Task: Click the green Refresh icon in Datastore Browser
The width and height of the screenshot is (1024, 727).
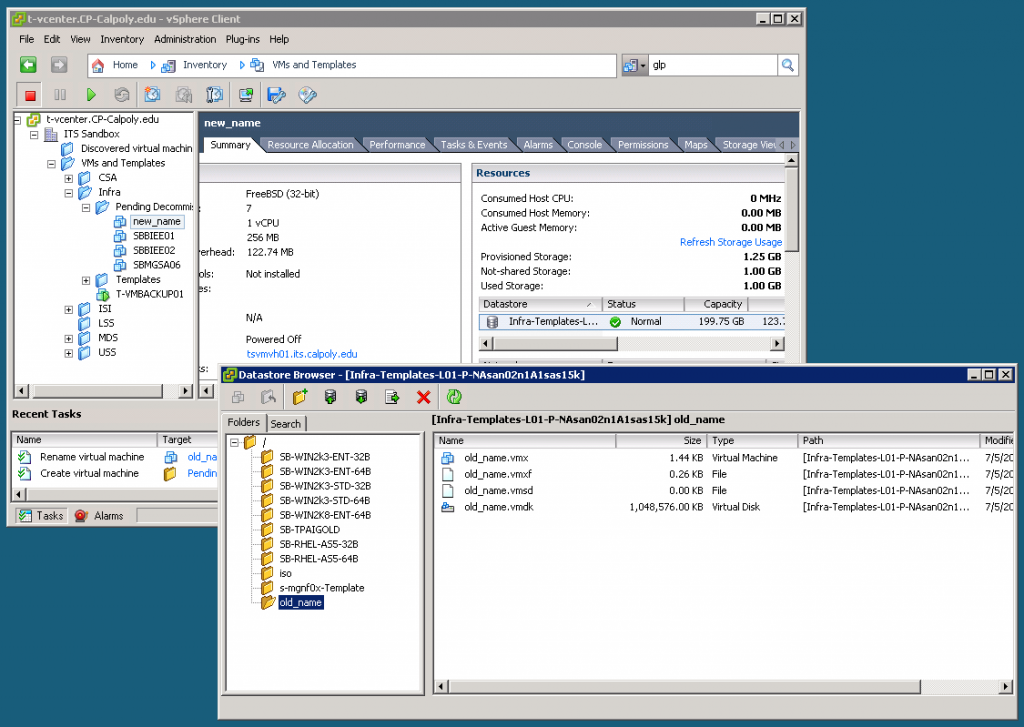Action: (454, 396)
